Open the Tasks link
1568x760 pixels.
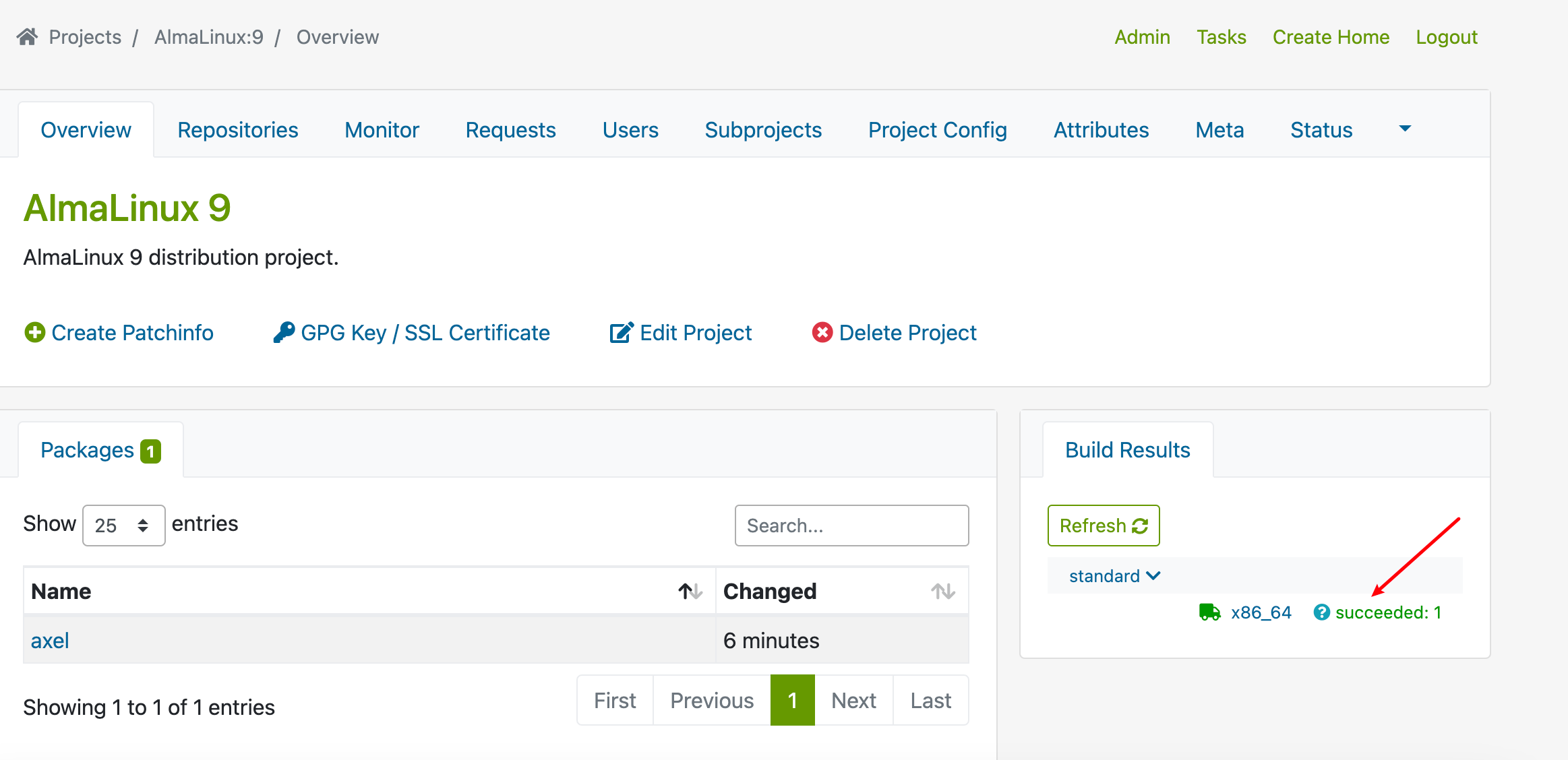pyautogui.click(x=1221, y=37)
